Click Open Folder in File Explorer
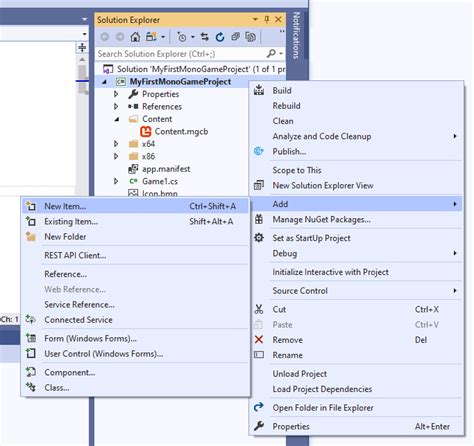The image size is (474, 446). coord(356,408)
